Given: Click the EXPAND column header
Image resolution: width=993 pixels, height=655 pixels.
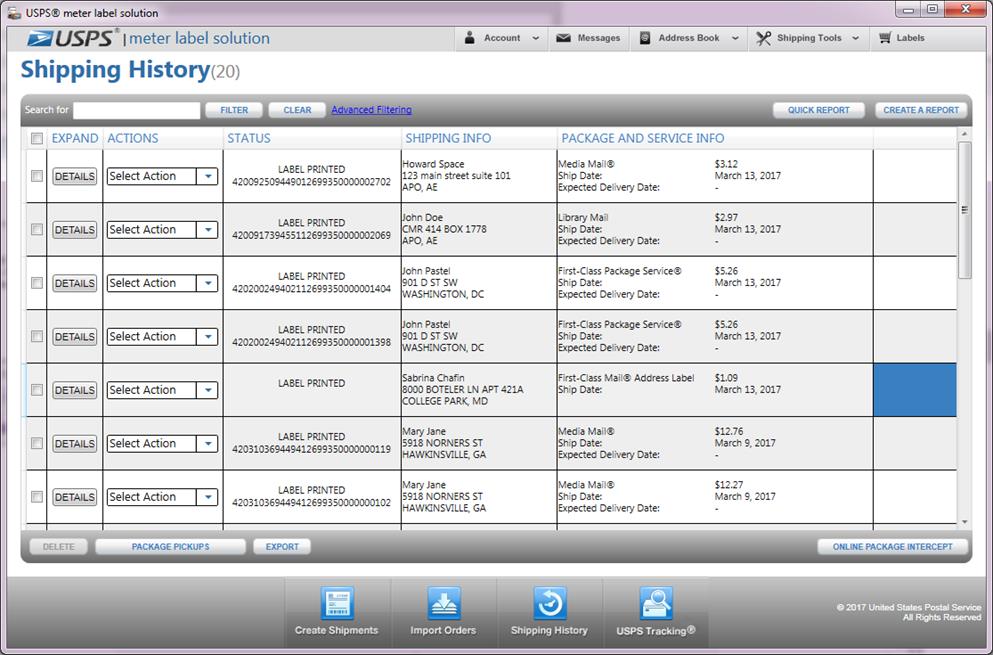Looking at the screenshot, I should 75,138.
